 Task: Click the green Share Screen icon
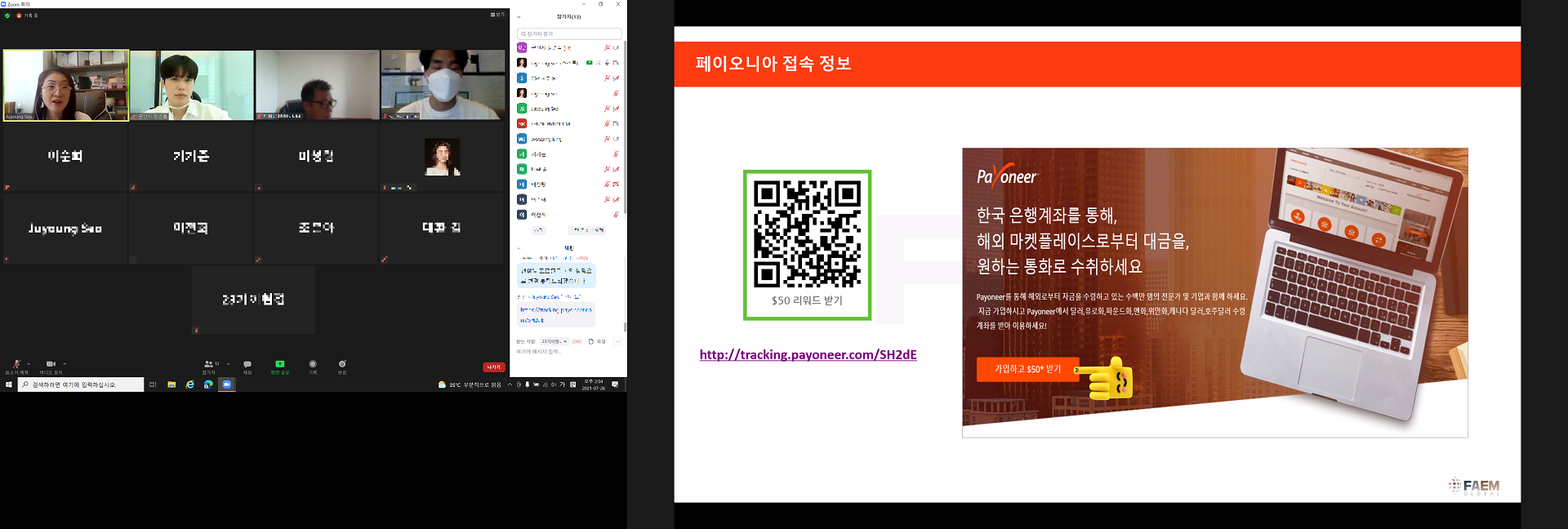point(280,366)
